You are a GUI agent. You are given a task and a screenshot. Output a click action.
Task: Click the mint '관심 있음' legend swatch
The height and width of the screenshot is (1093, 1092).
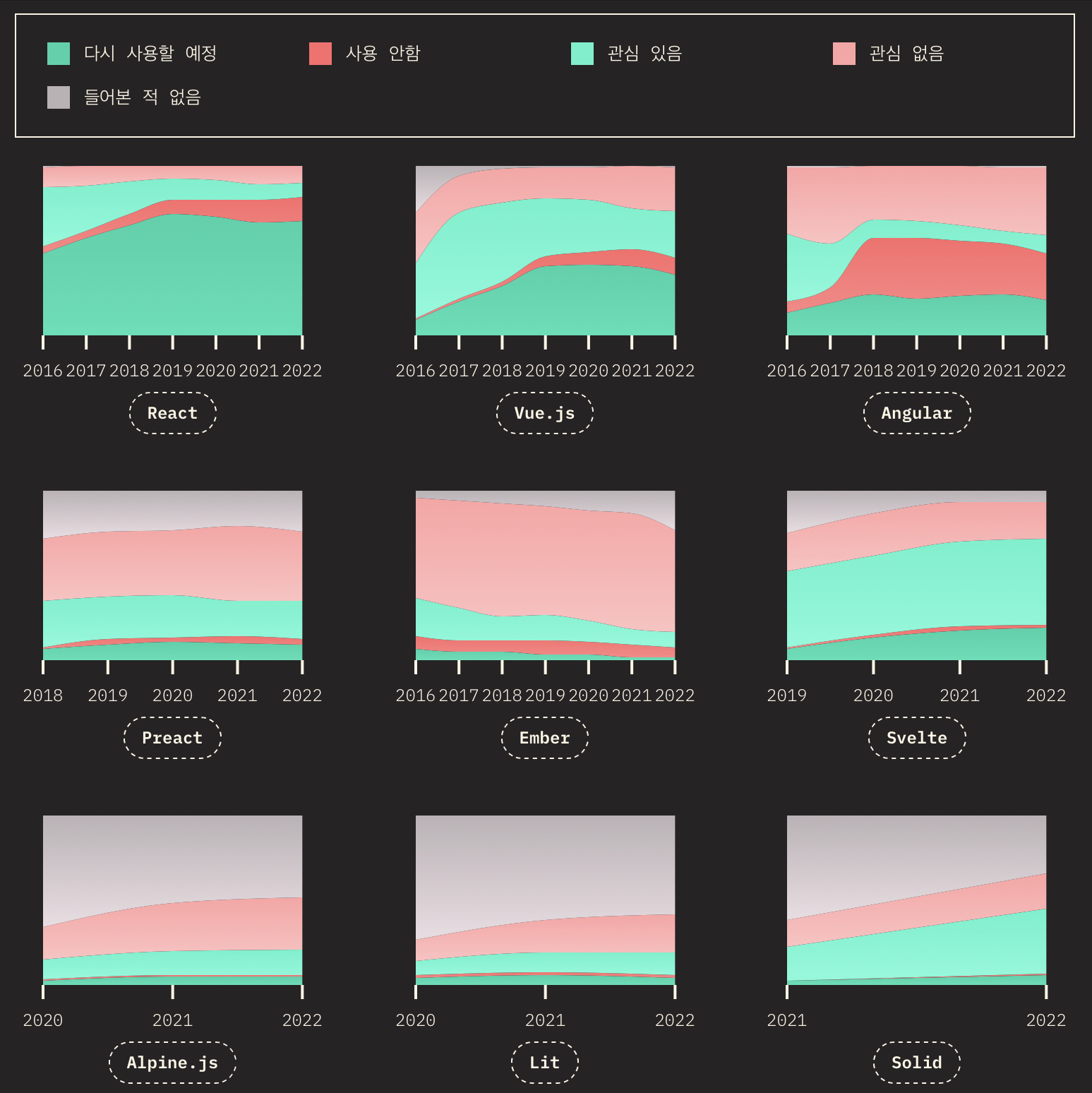click(x=582, y=54)
